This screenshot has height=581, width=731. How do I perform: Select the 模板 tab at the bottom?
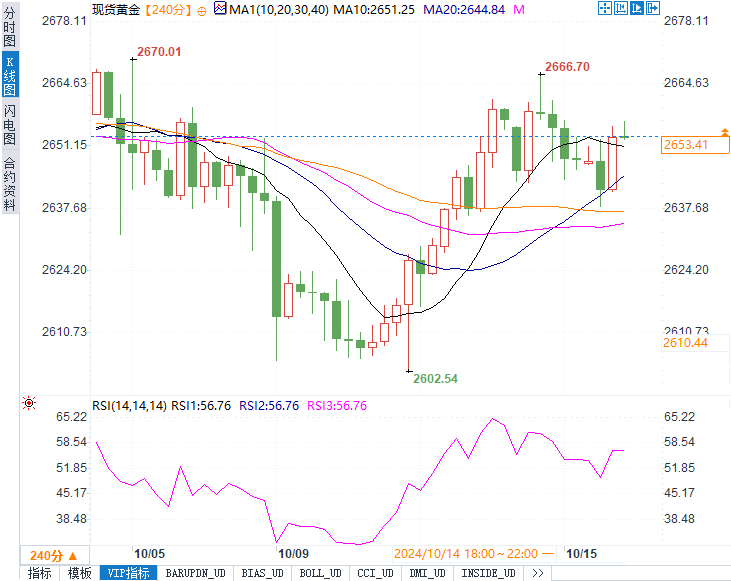point(80,573)
